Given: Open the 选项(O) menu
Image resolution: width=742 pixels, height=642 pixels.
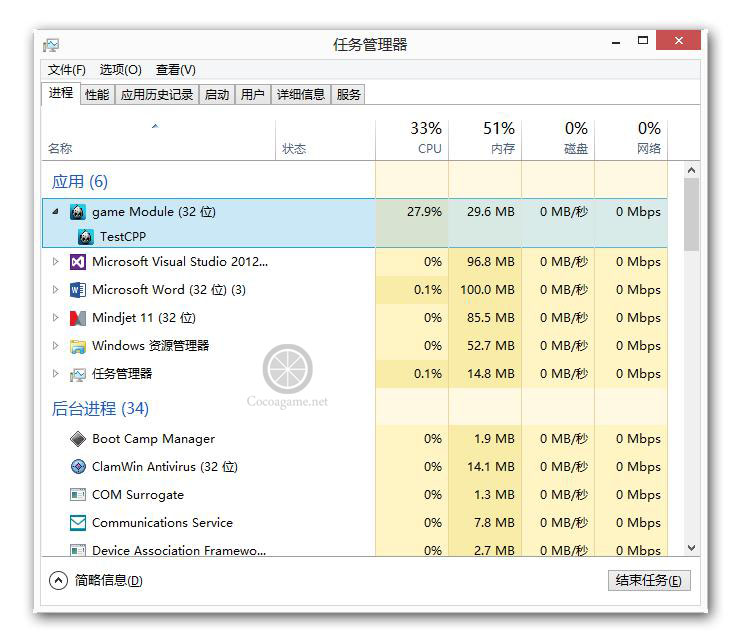Looking at the screenshot, I should click(x=121, y=70).
